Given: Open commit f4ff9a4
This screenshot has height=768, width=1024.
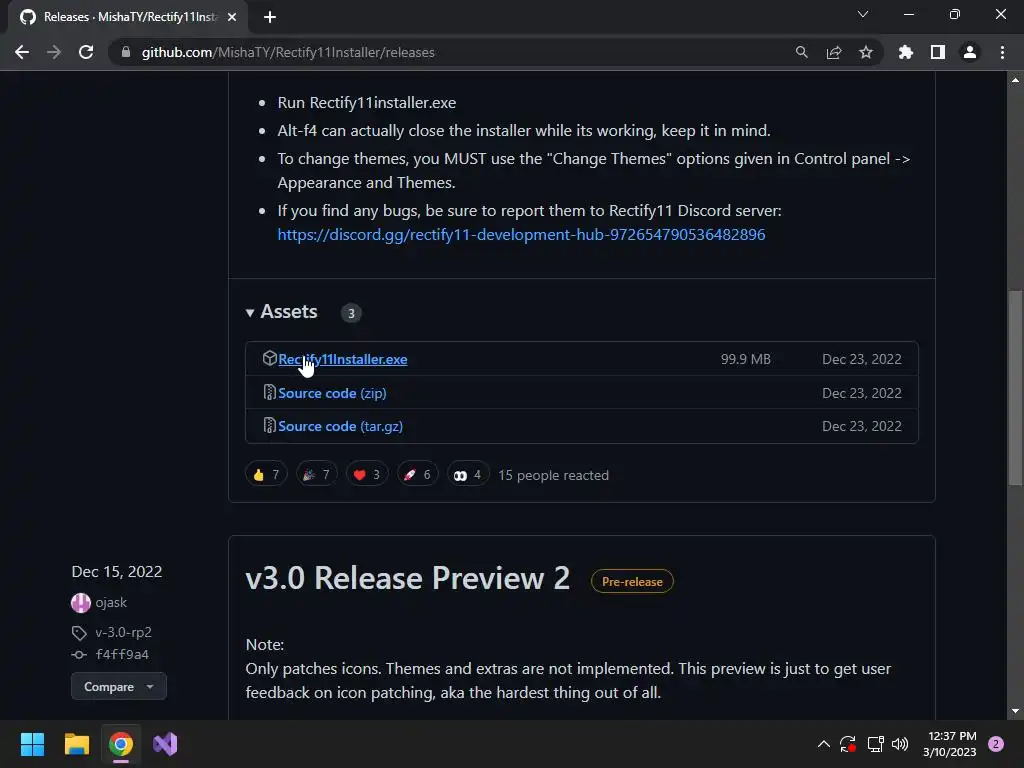Looking at the screenshot, I should pyautogui.click(x=122, y=654).
